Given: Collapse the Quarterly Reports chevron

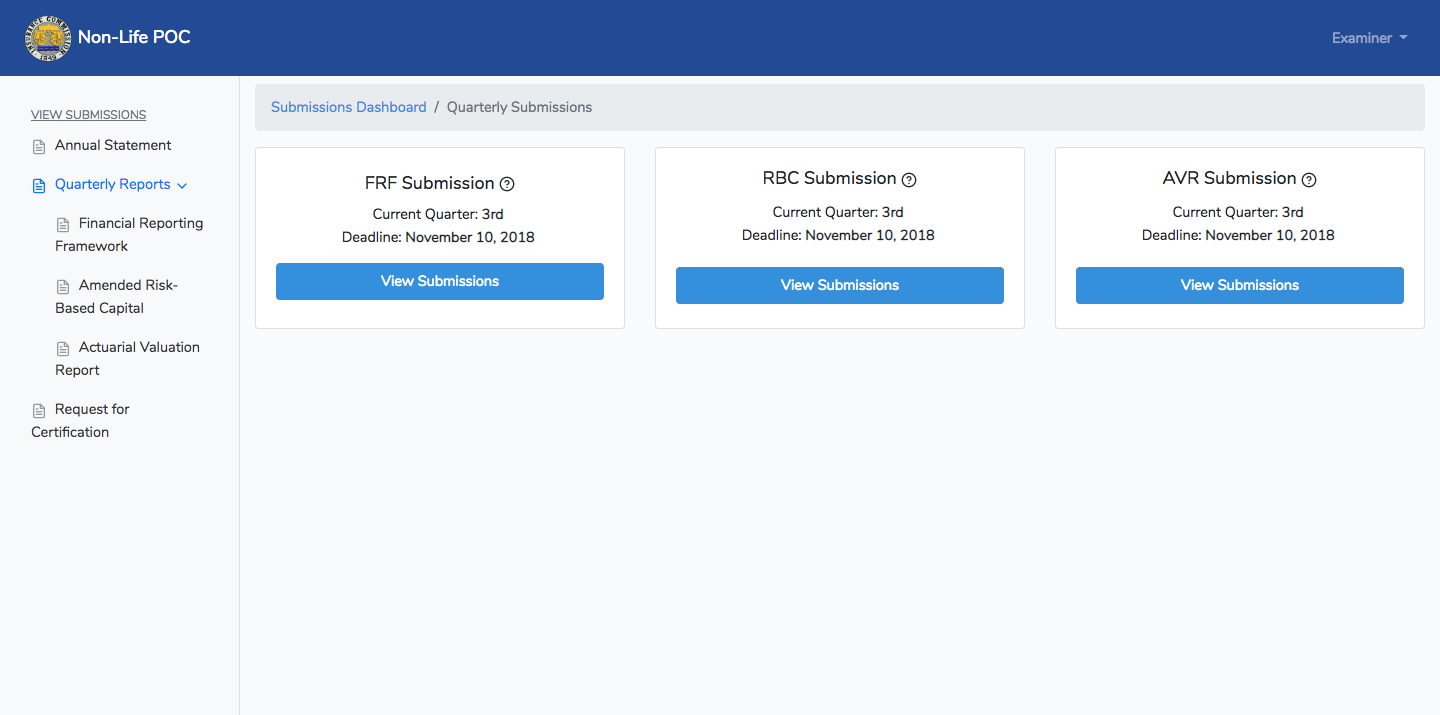Looking at the screenshot, I should 182,185.
